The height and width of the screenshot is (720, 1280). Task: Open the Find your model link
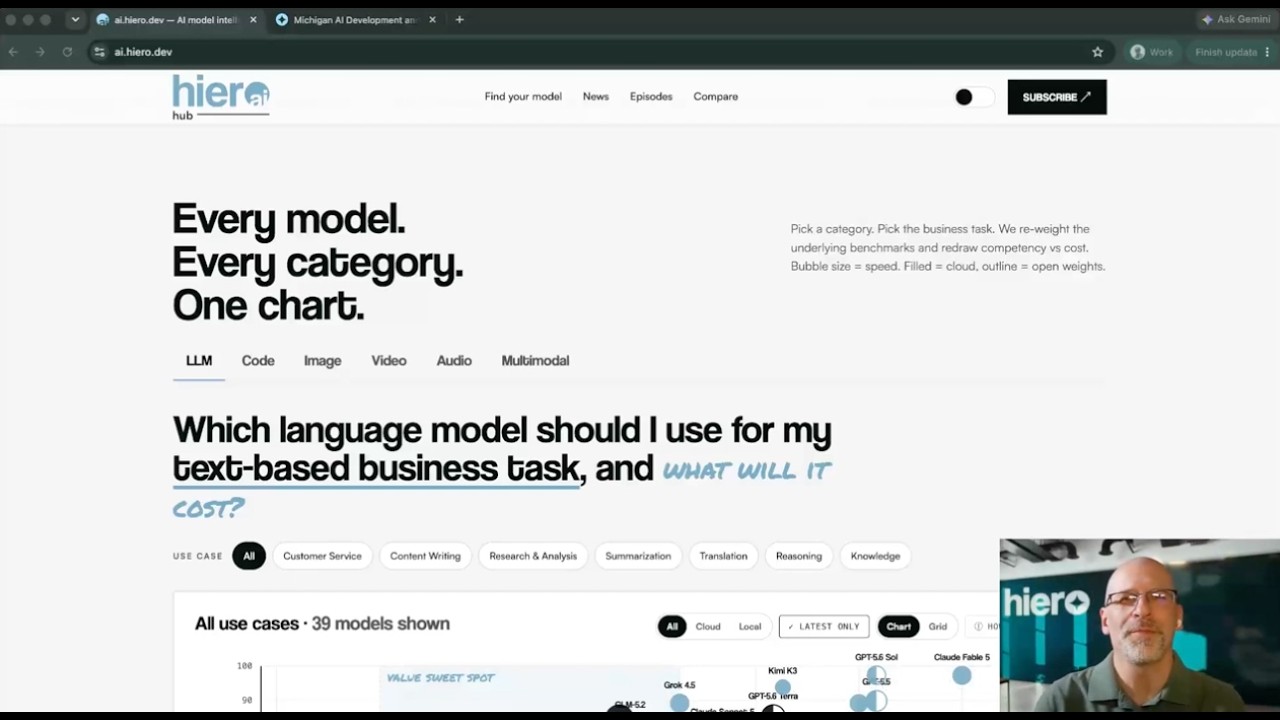pyautogui.click(x=523, y=97)
